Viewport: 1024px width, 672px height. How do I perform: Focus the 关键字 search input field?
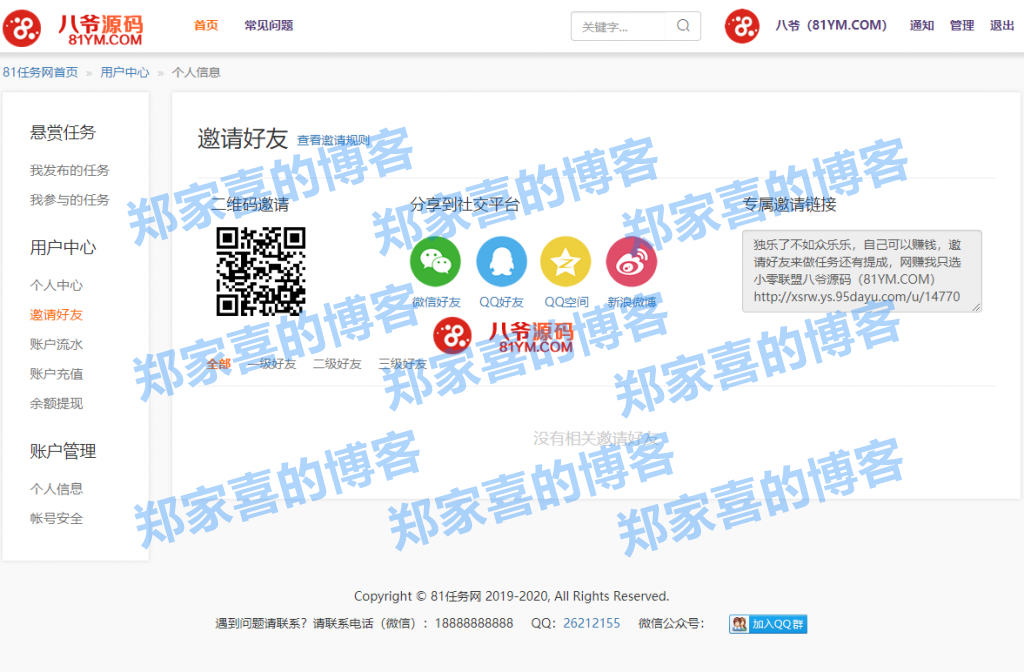tap(618, 26)
